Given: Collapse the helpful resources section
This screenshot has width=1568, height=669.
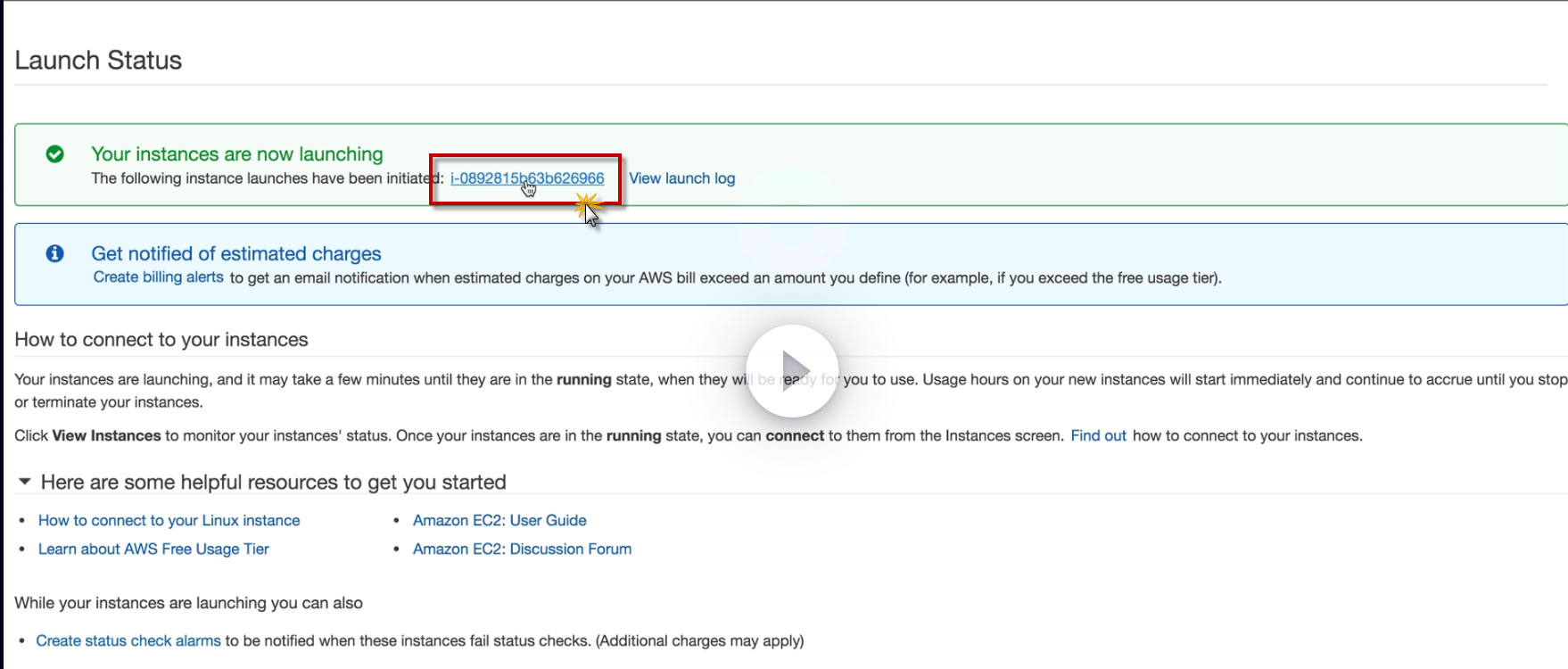Looking at the screenshot, I should tap(25, 482).
